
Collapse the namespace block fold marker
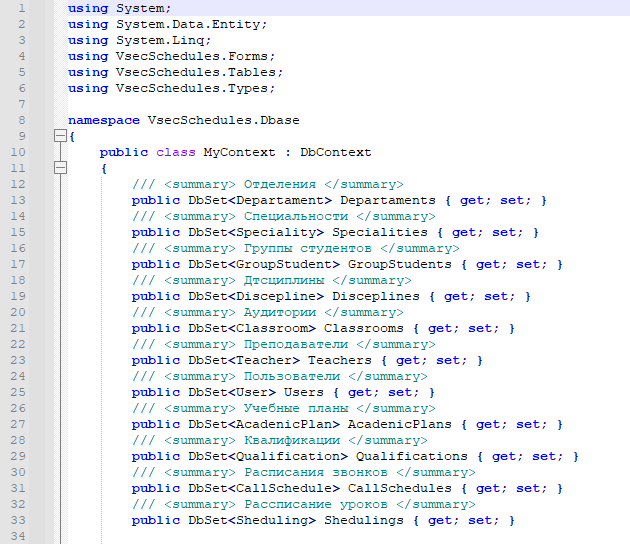[61, 136]
